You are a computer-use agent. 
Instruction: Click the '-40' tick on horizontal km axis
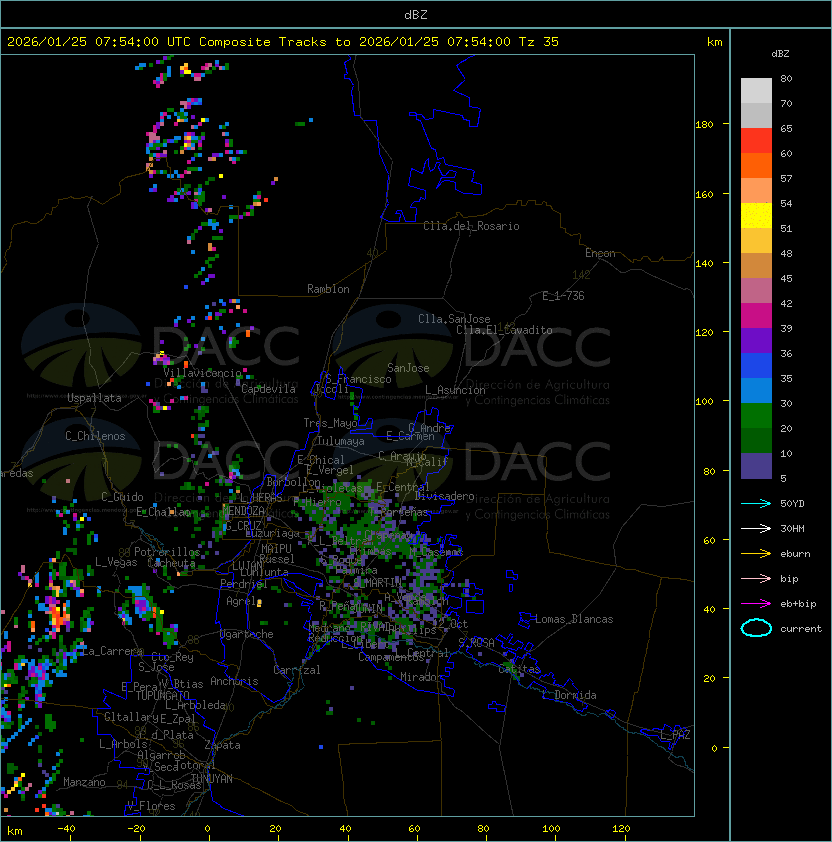[x=66, y=829]
